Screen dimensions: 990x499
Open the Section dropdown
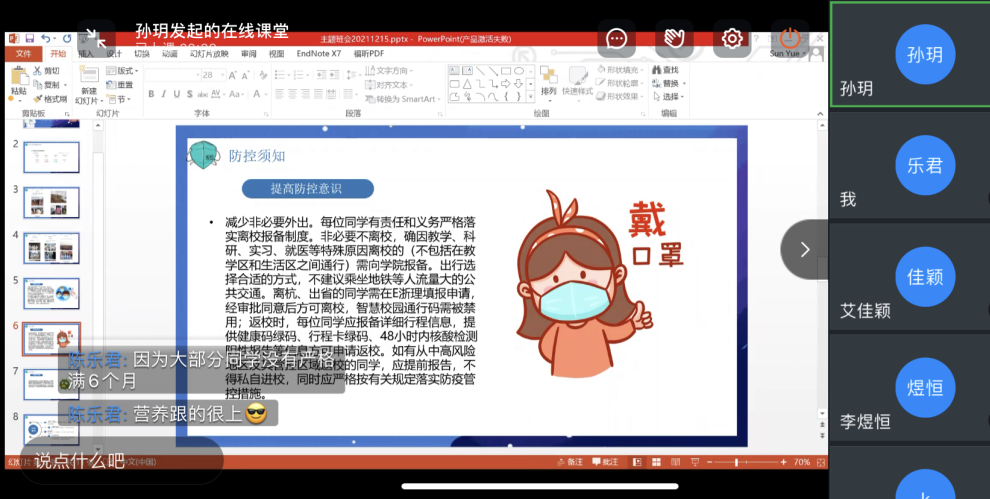(x=119, y=99)
